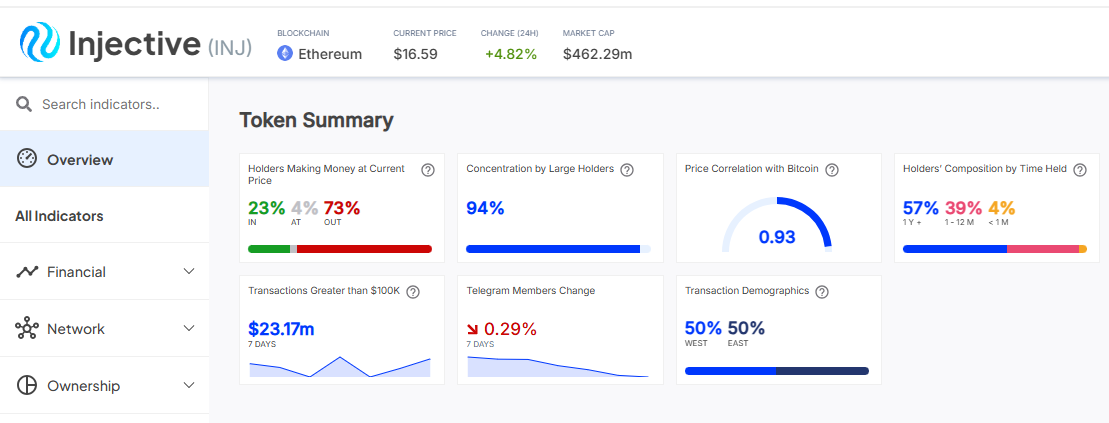This screenshot has height=423, width=1109.
Task: Click the large holders concentration bar
Action: click(x=559, y=249)
